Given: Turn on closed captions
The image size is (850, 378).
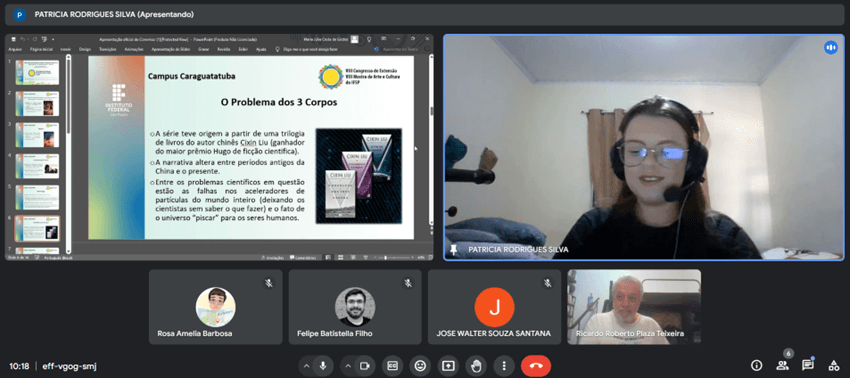Looking at the screenshot, I should coord(392,366).
